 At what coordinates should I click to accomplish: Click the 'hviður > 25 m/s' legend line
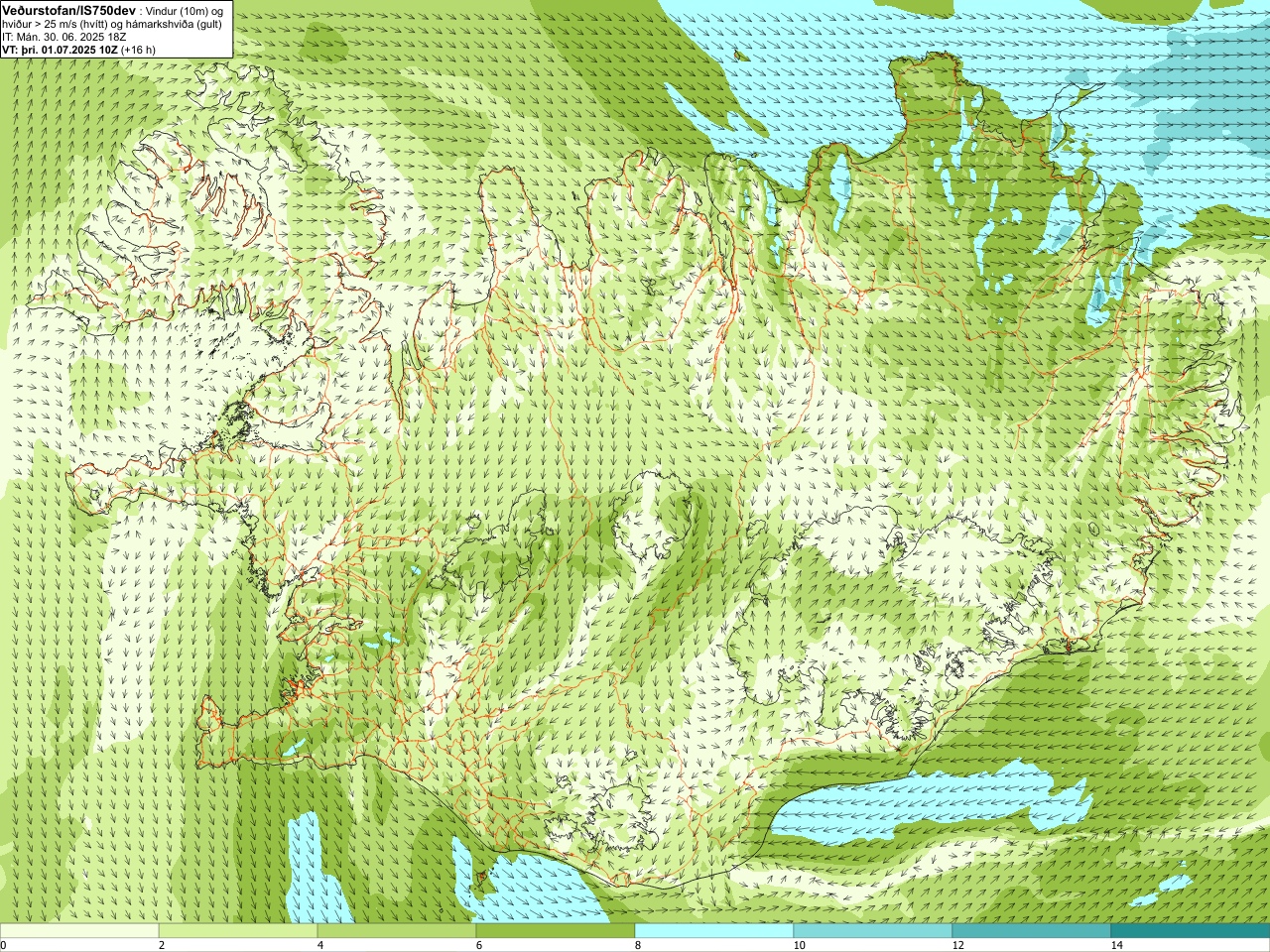click(x=112, y=24)
